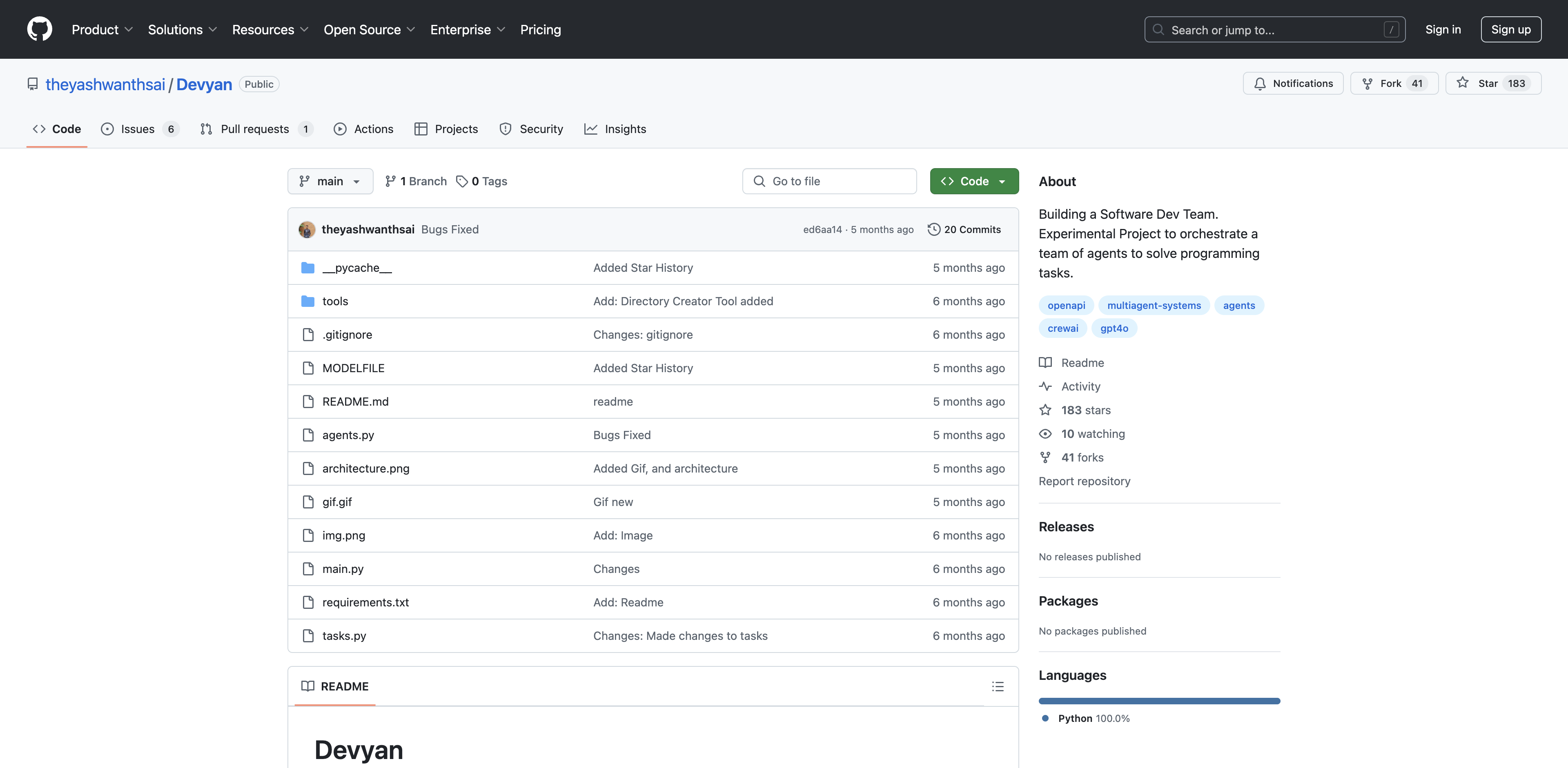The width and height of the screenshot is (1568, 768).
Task: Click theyashwanthsai's avatar in the commit row
Action: 307,229
